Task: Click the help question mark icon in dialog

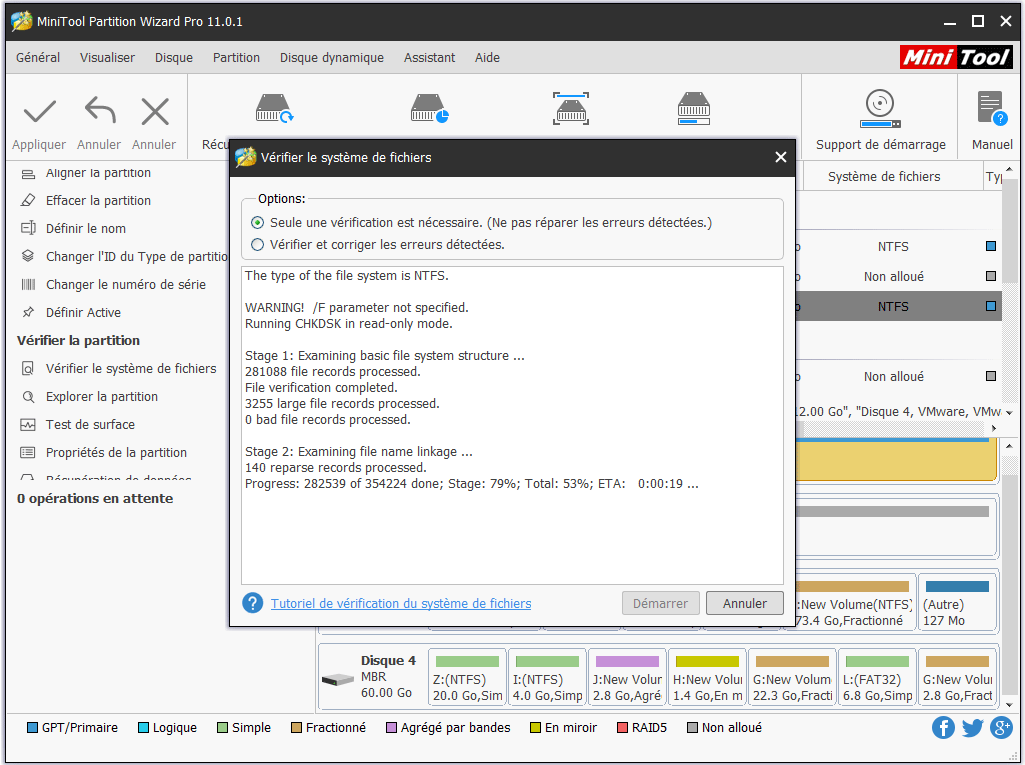Action: [x=252, y=603]
